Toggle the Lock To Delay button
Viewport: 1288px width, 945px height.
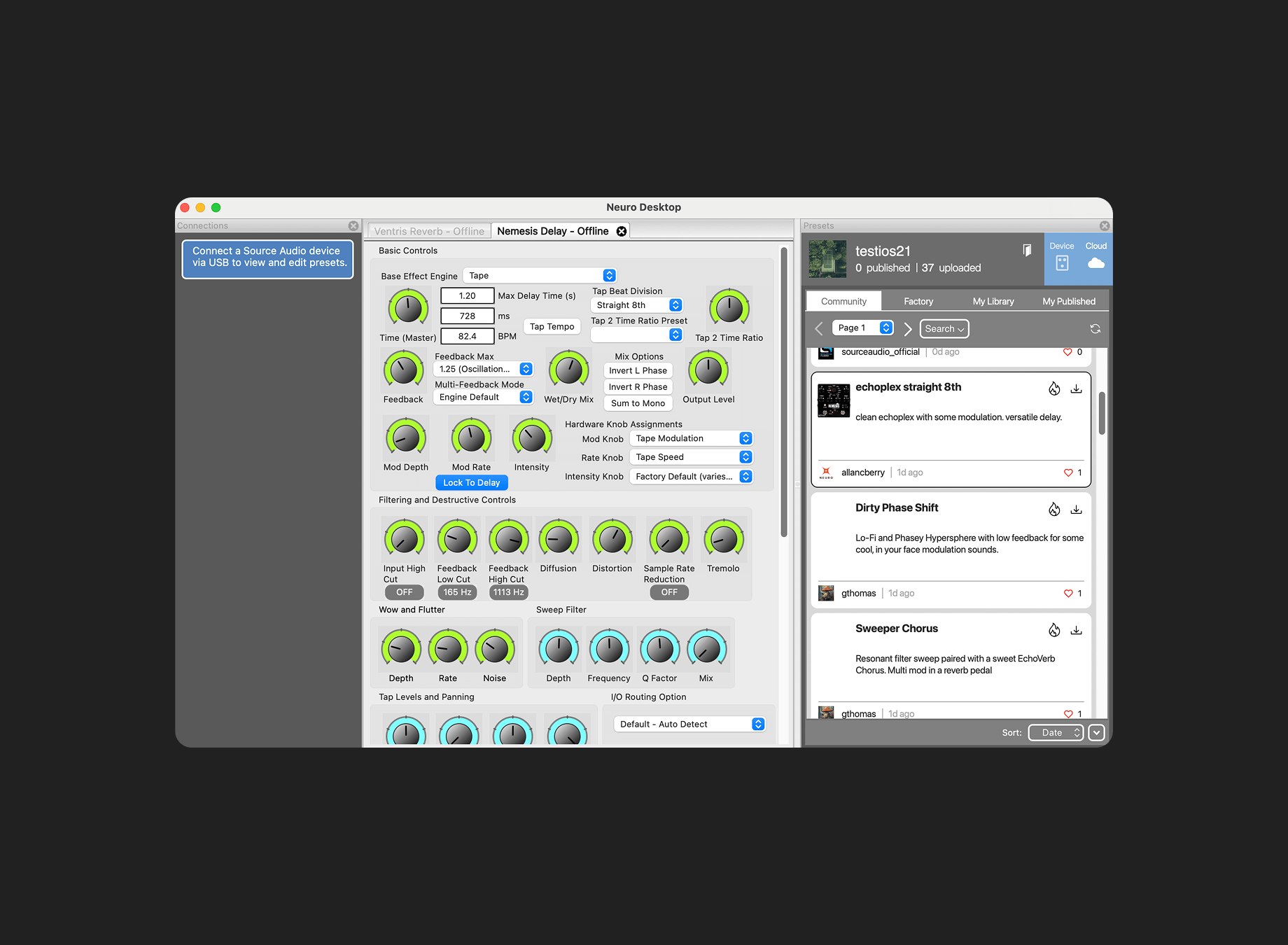(472, 483)
